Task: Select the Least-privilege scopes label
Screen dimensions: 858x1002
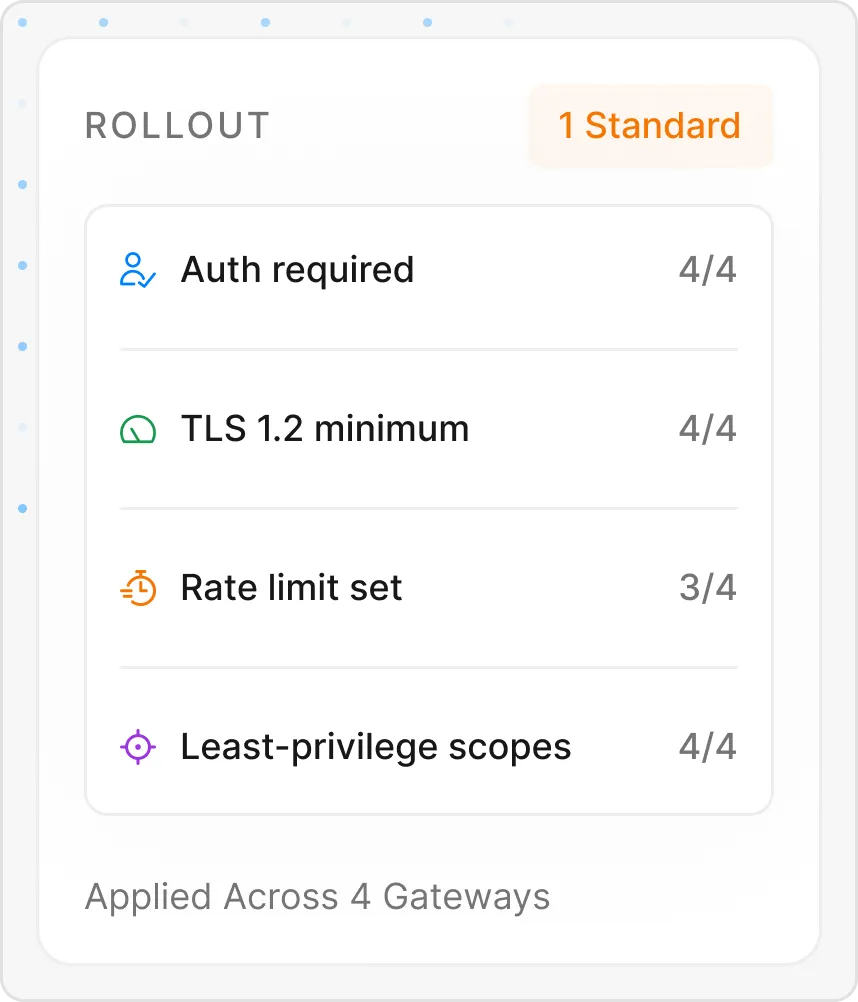Action: (x=376, y=747)
